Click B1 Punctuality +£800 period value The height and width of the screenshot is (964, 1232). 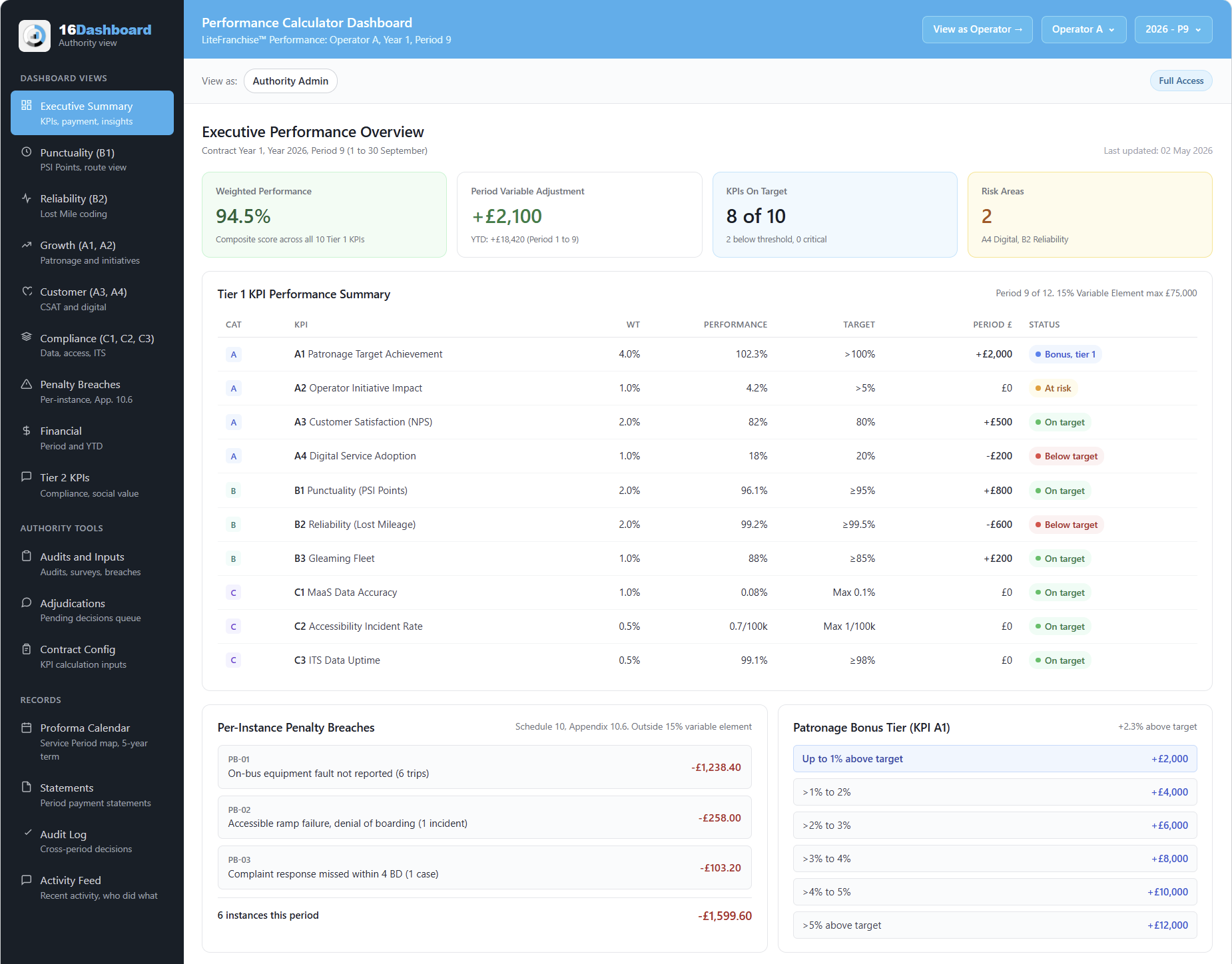coord(998,491)
